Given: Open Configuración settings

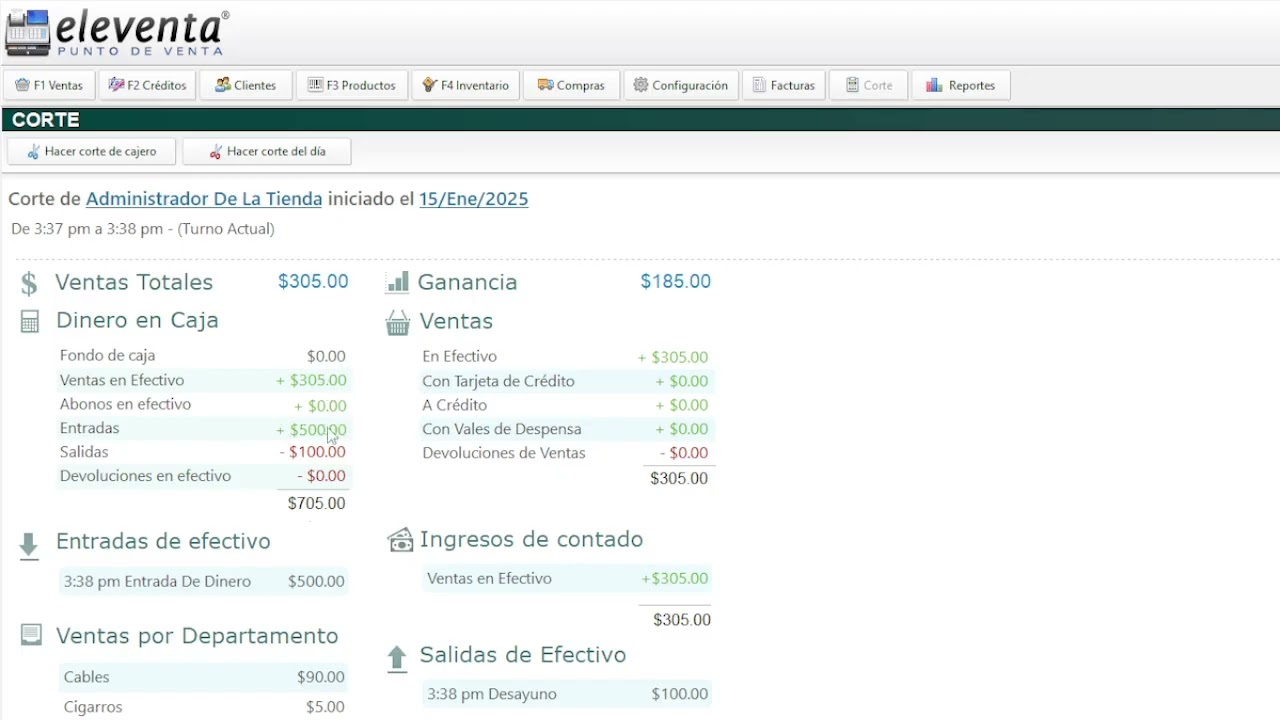Looking at the screenshot, I should click(681, 85).
